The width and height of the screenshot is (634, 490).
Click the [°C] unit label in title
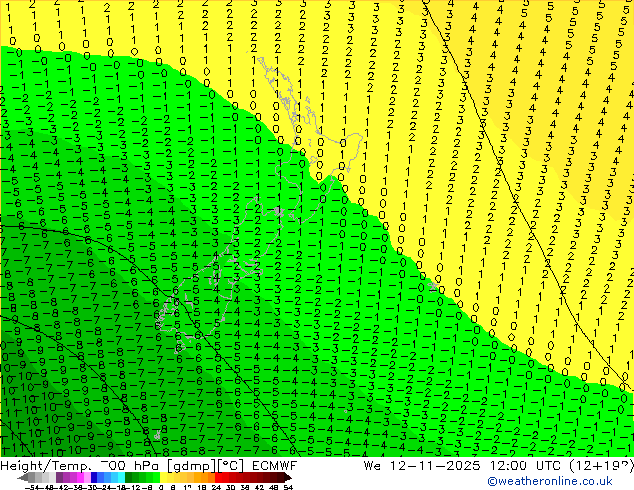pyautogui.click(x=232, y=466)
